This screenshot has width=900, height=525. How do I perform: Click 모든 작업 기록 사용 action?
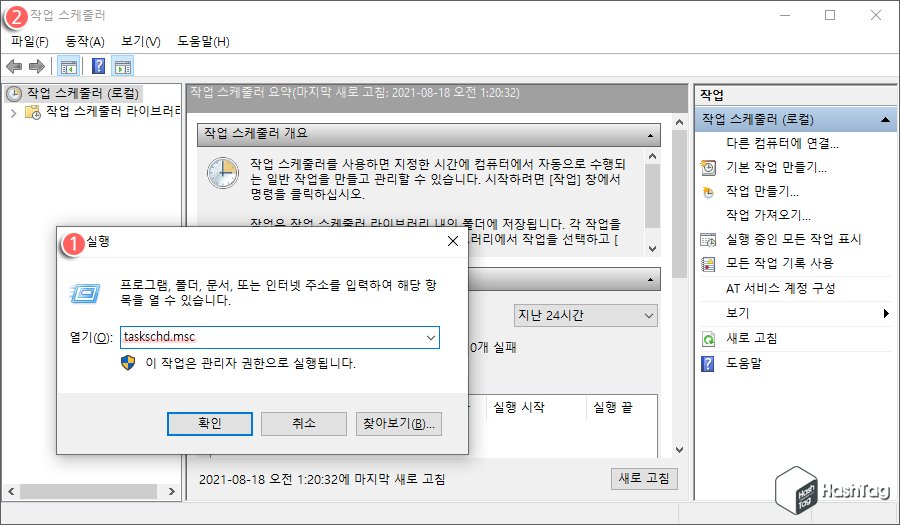(779, 263)
